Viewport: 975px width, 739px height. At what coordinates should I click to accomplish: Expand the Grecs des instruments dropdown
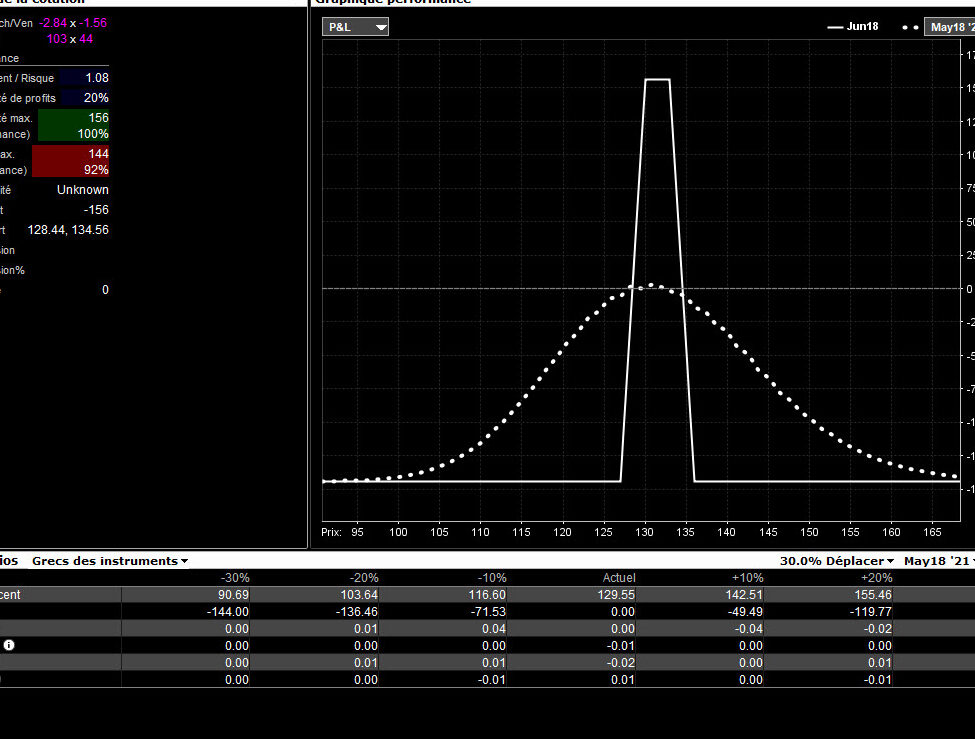(110, 561)
